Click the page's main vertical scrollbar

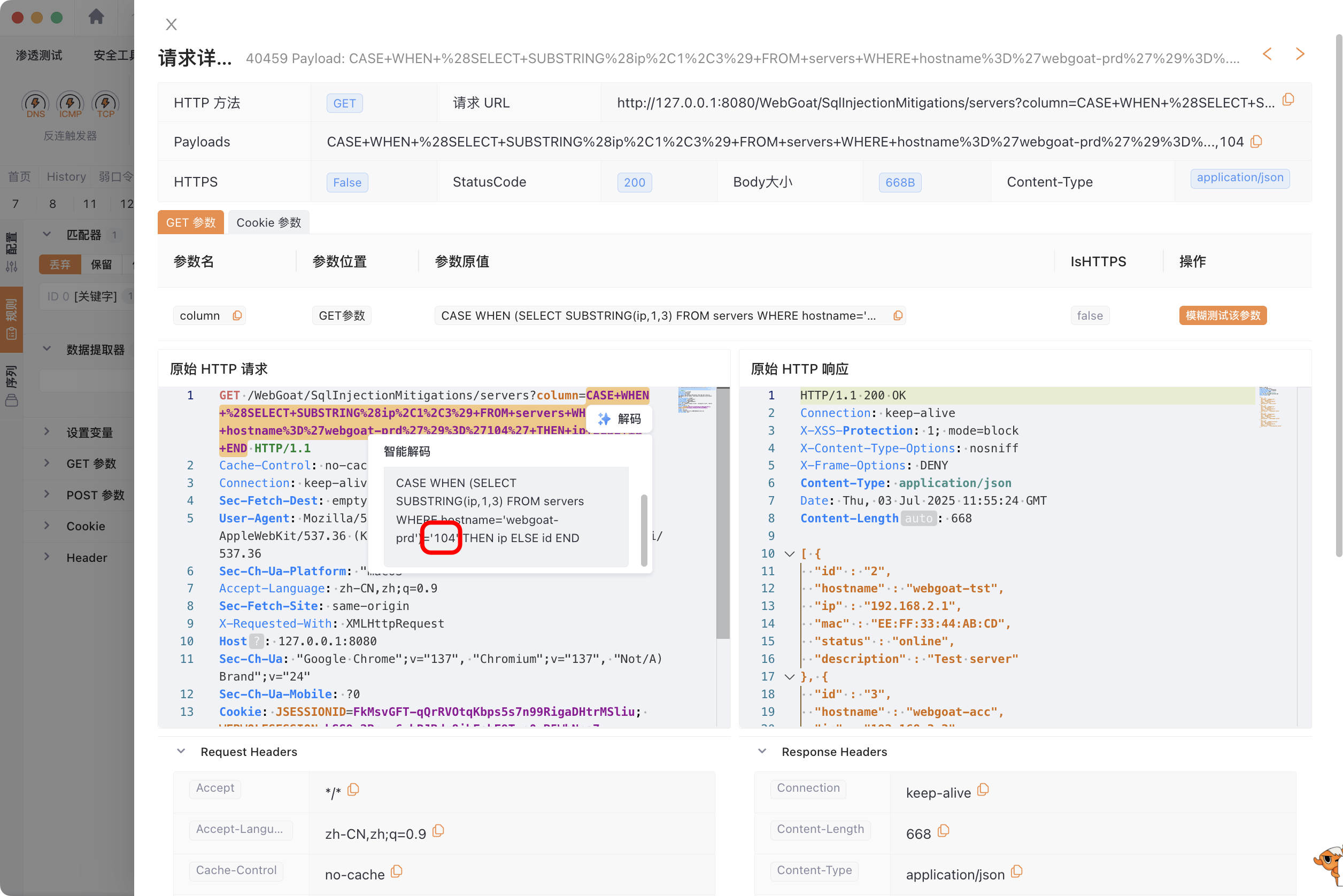[x=1338, y=296]
